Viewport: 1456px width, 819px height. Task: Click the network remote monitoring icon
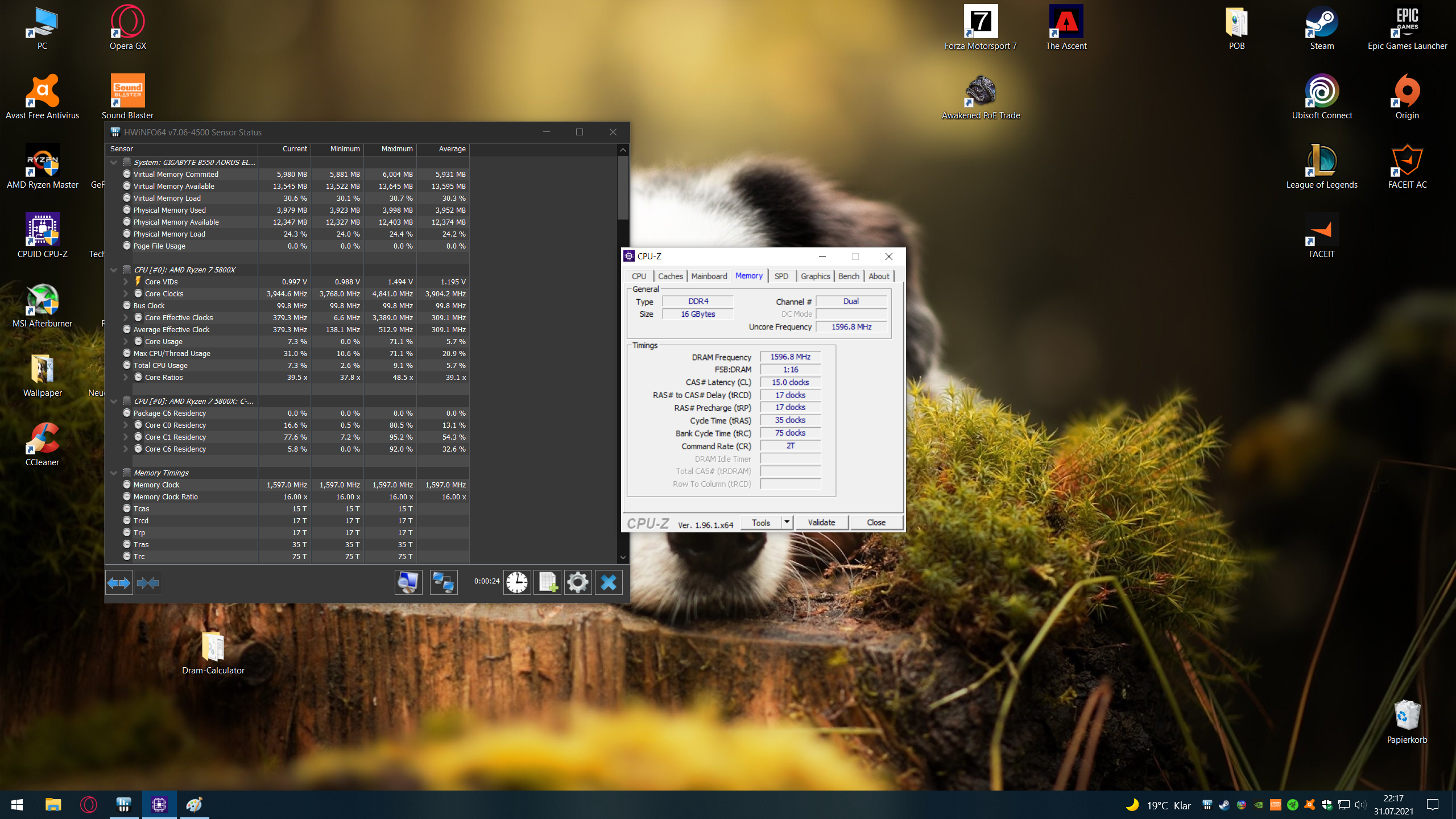[x=443, y=582]
